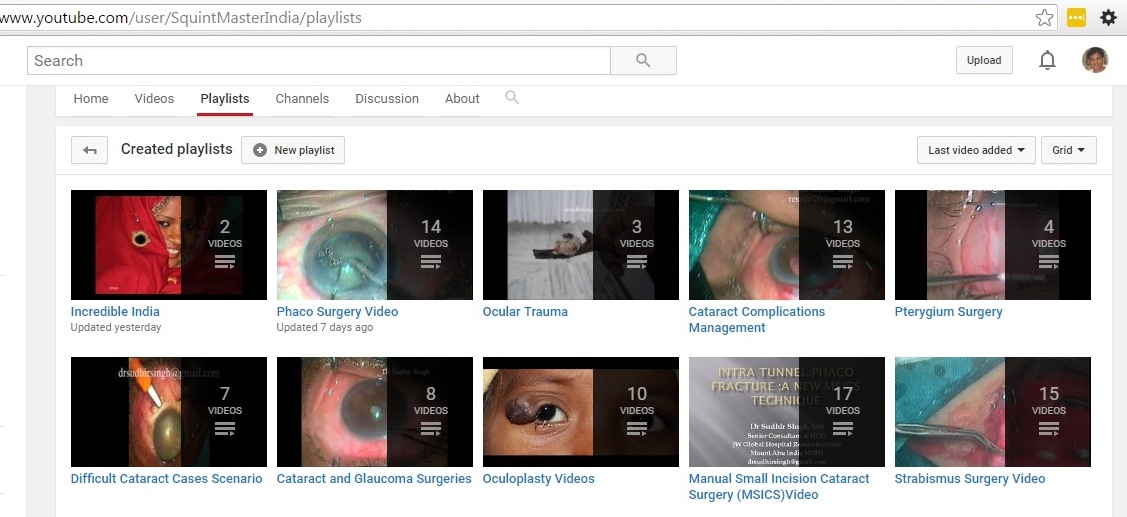The width and height of the screenshot is (1127, 517).
Task: Open the Phaco Surgery Video playlist link
Action: 337,311
